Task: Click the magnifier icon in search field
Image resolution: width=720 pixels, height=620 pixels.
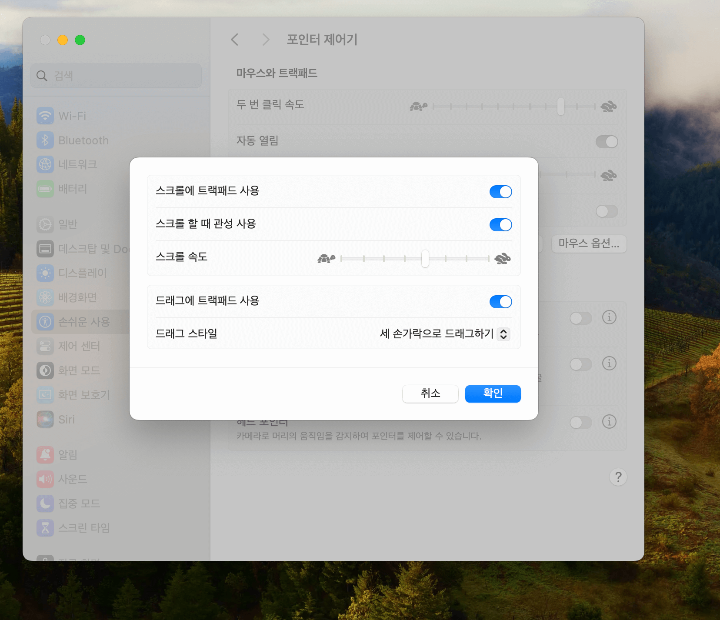Action: (x=42, y=76)
